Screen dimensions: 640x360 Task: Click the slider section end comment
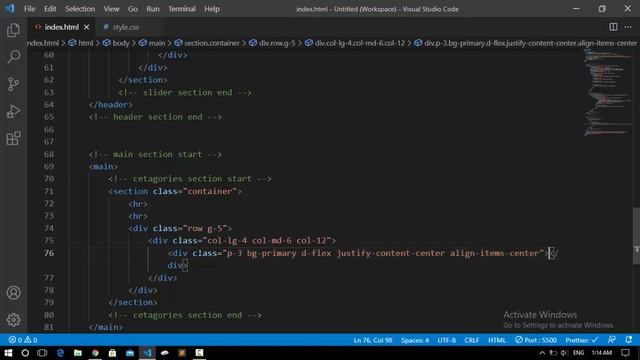tap(185, 92)
